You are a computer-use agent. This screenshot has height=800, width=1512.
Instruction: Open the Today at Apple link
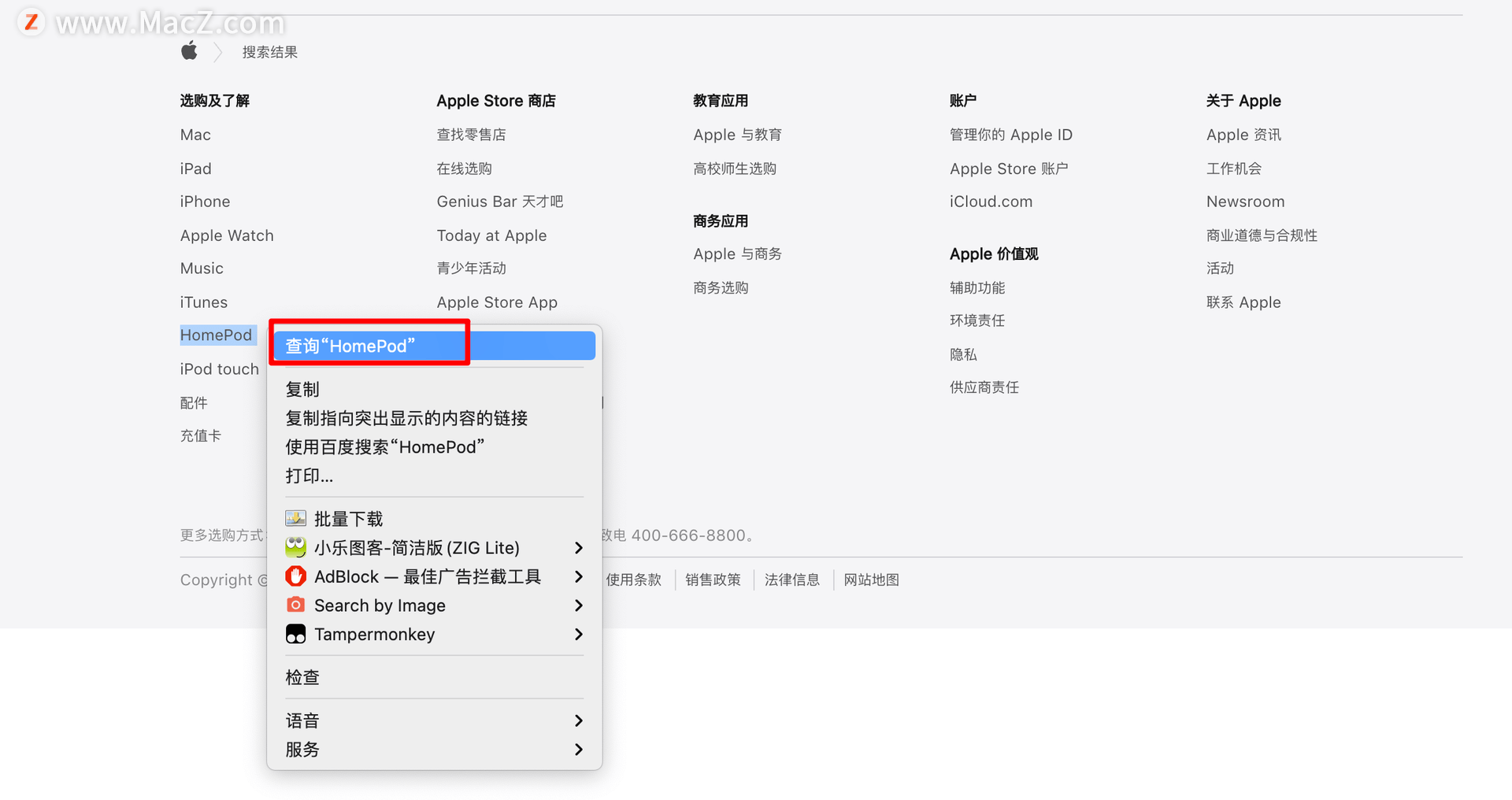point(491,235)
